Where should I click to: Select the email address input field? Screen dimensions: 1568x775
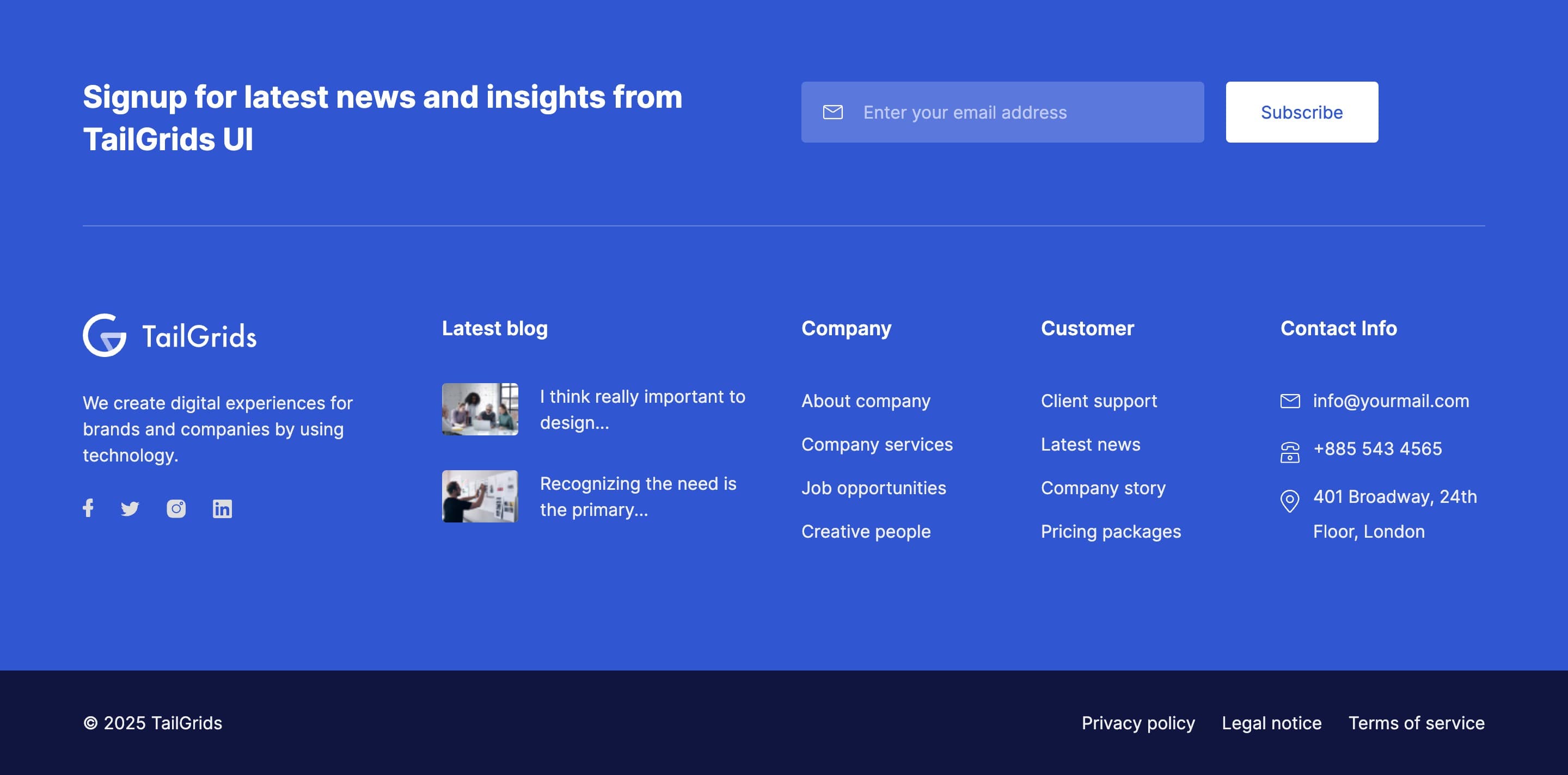pos(1002,112)
